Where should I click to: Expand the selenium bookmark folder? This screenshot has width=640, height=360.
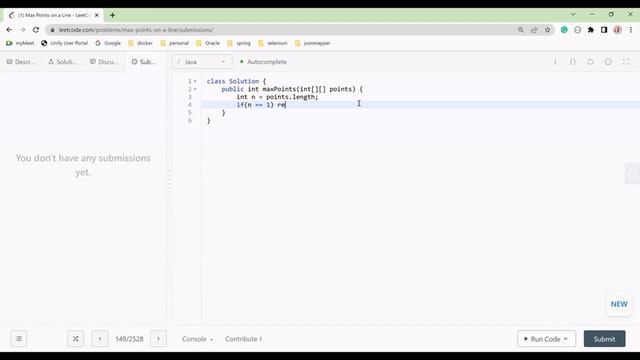click(273, 43)
